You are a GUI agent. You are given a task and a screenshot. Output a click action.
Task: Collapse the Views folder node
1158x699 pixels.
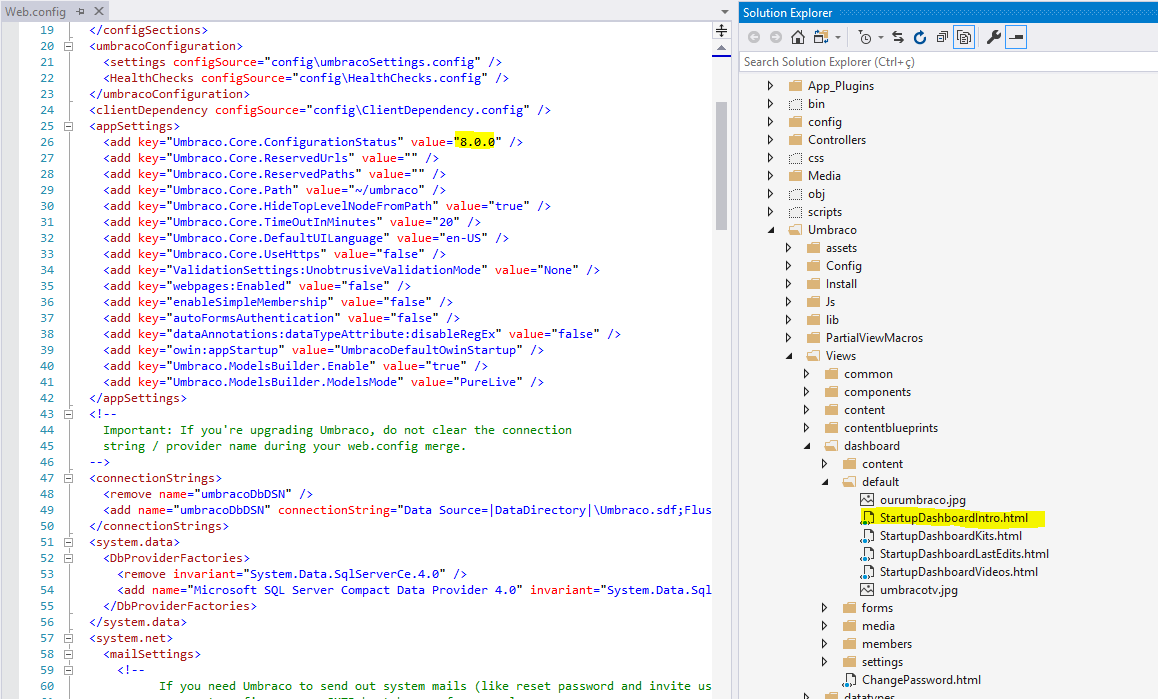(x=789, y=356)
